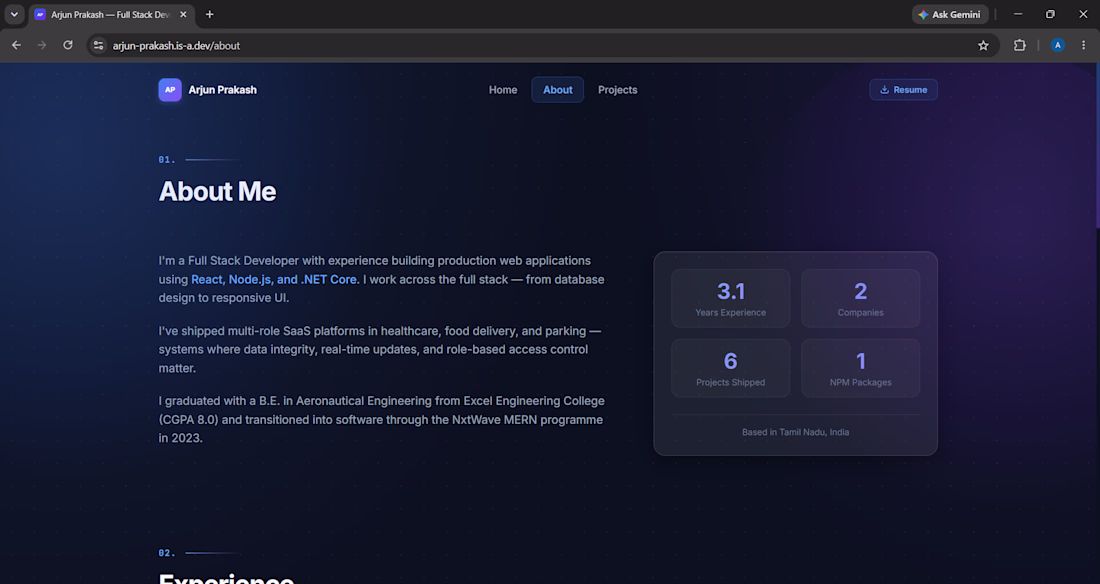
Task: Click the "About Me" heading
Action: tap(217, 192)
